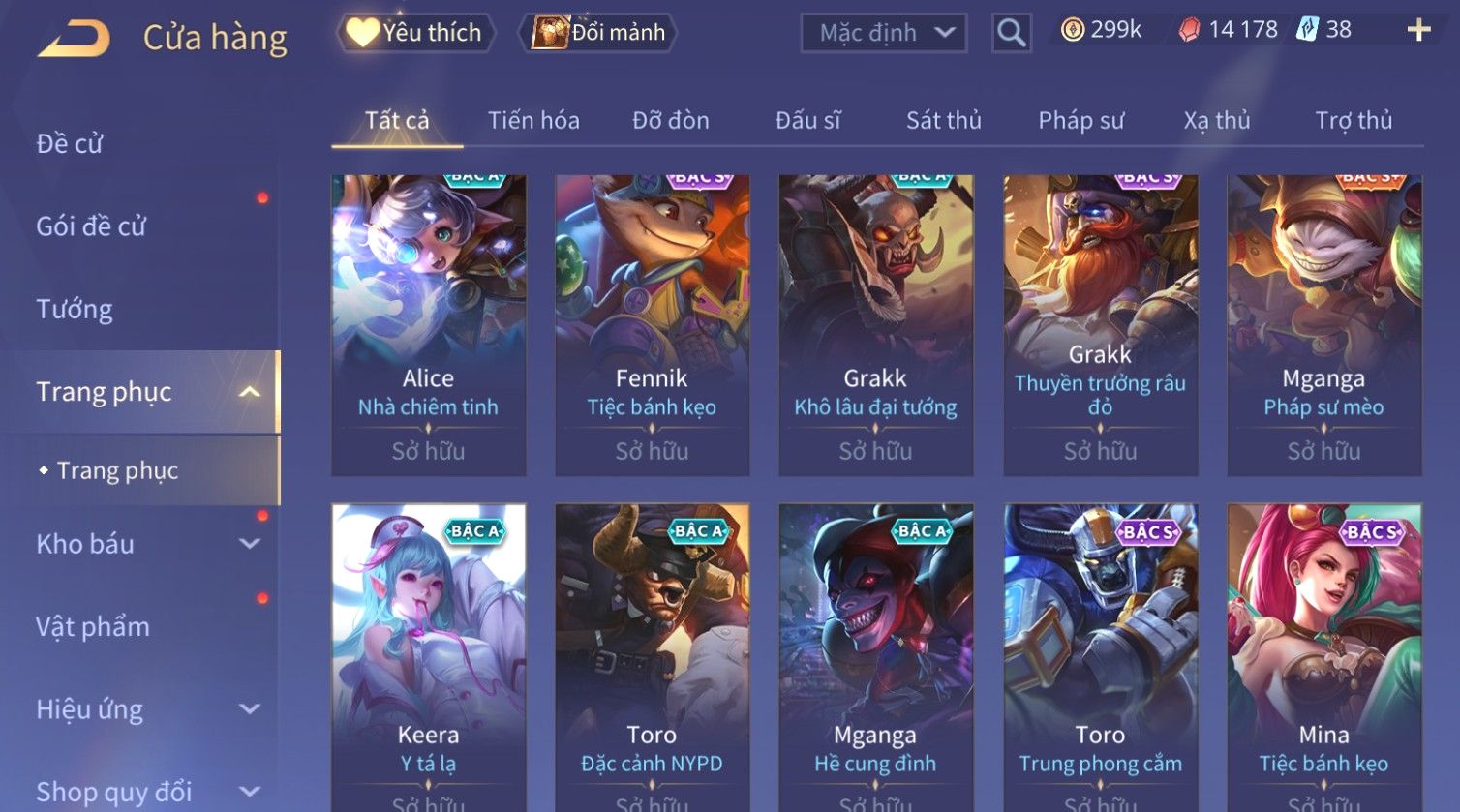Click the plus icon to add currency
This screenshot has height=812, width=1460.
pyautogui.click(x=1418, y=31)
